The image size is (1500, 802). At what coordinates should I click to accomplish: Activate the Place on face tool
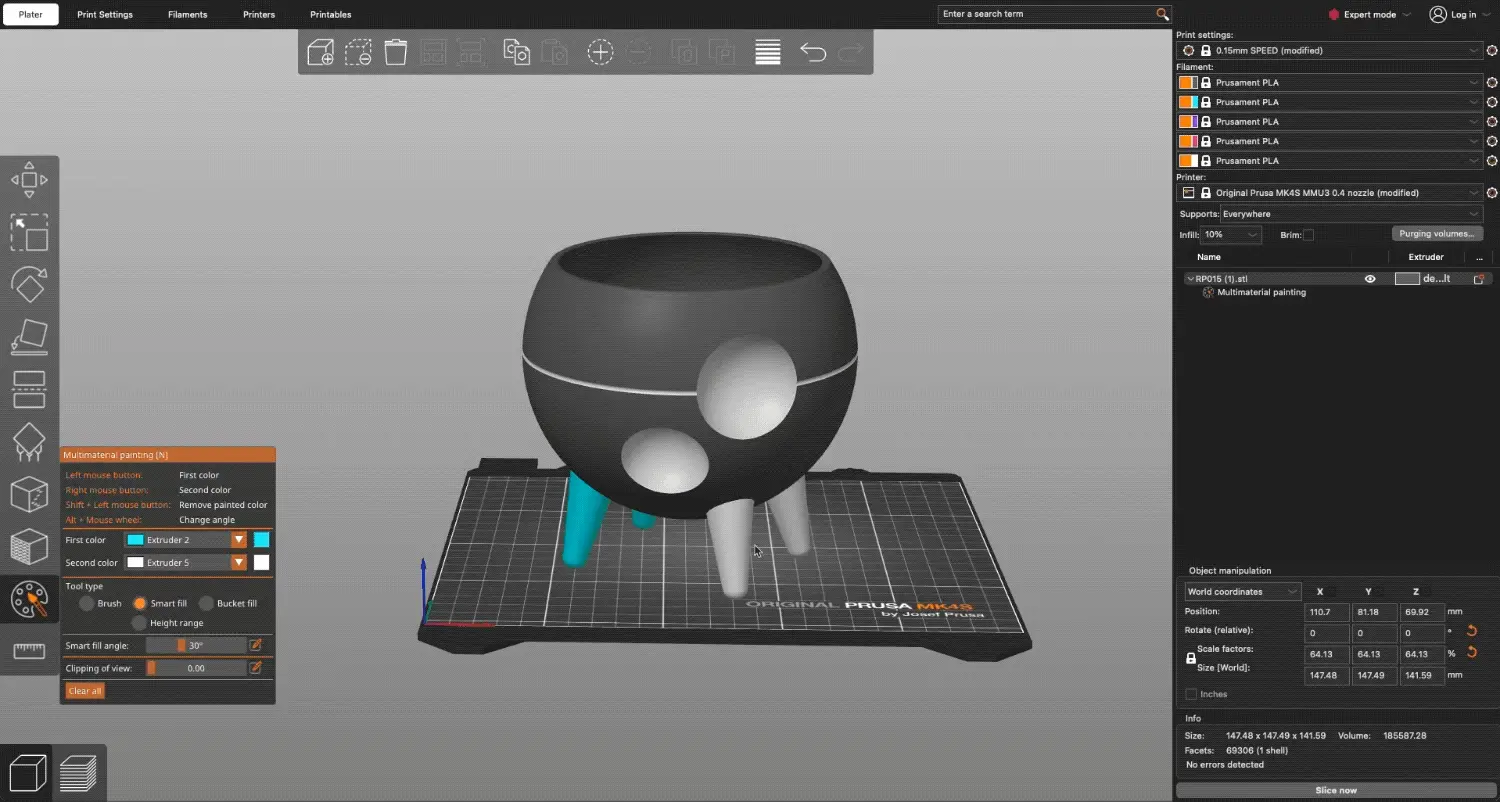29,337
